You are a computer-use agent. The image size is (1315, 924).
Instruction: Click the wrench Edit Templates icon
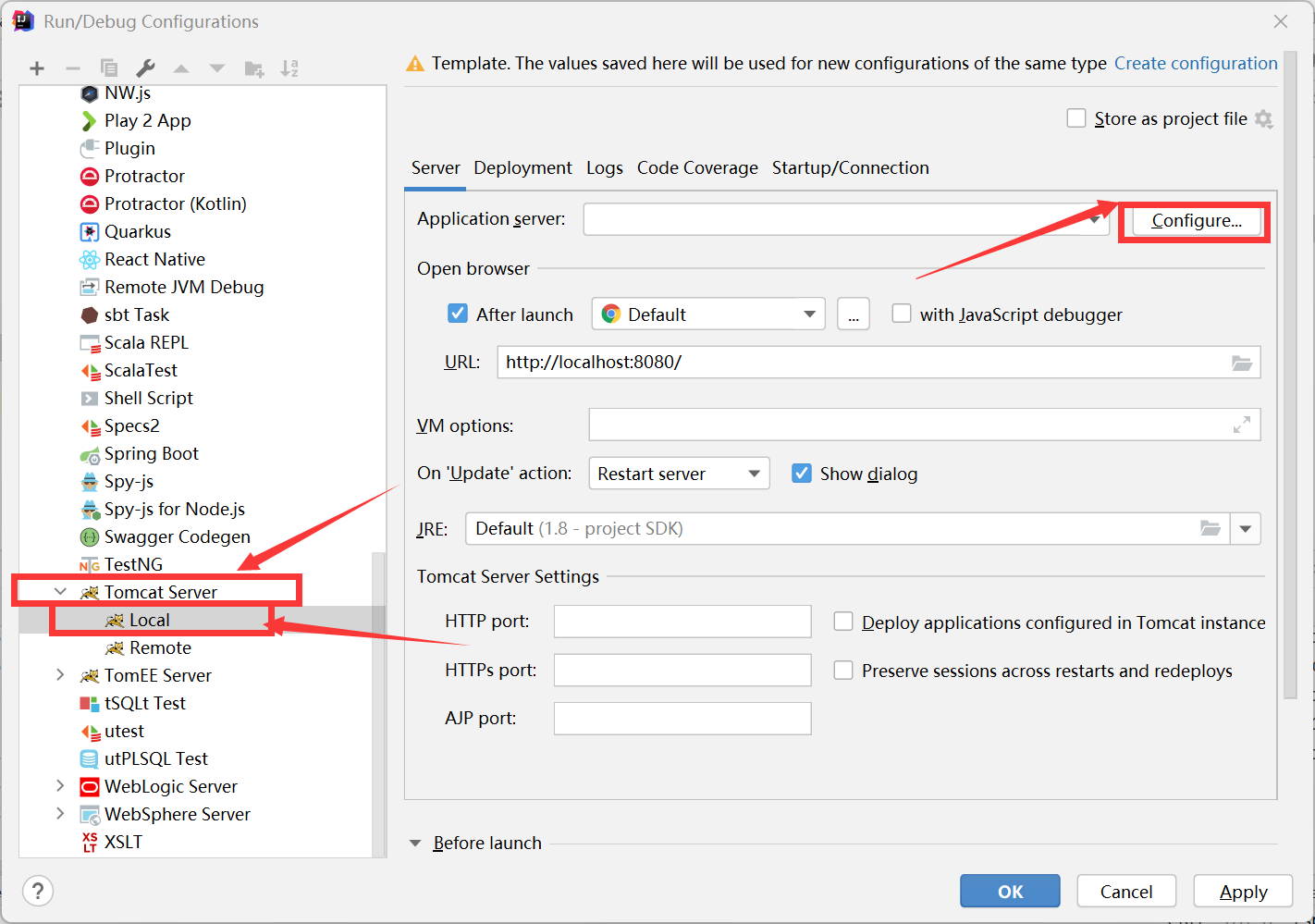[x=145, y=68]
